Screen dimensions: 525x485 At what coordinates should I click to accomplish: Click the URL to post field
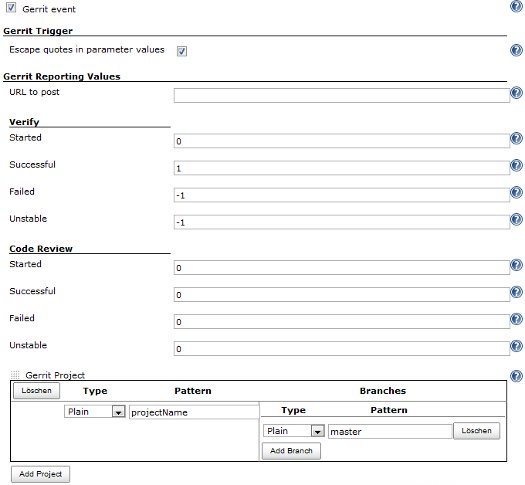[x=342, y=95]
